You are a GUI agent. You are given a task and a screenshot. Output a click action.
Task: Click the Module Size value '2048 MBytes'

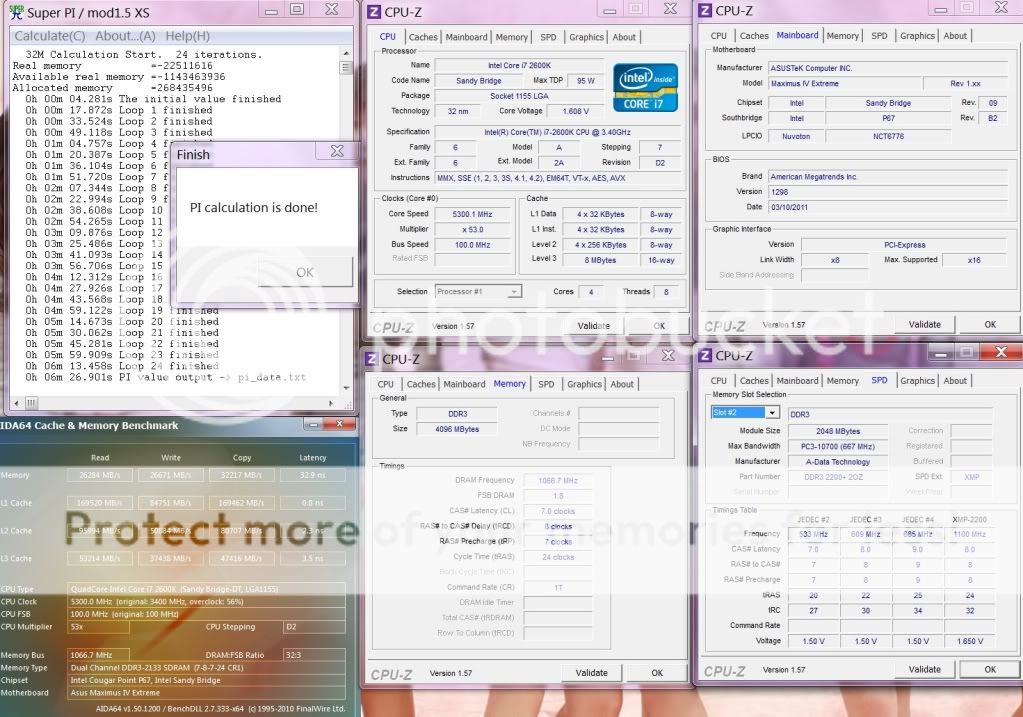pos(838,431)
